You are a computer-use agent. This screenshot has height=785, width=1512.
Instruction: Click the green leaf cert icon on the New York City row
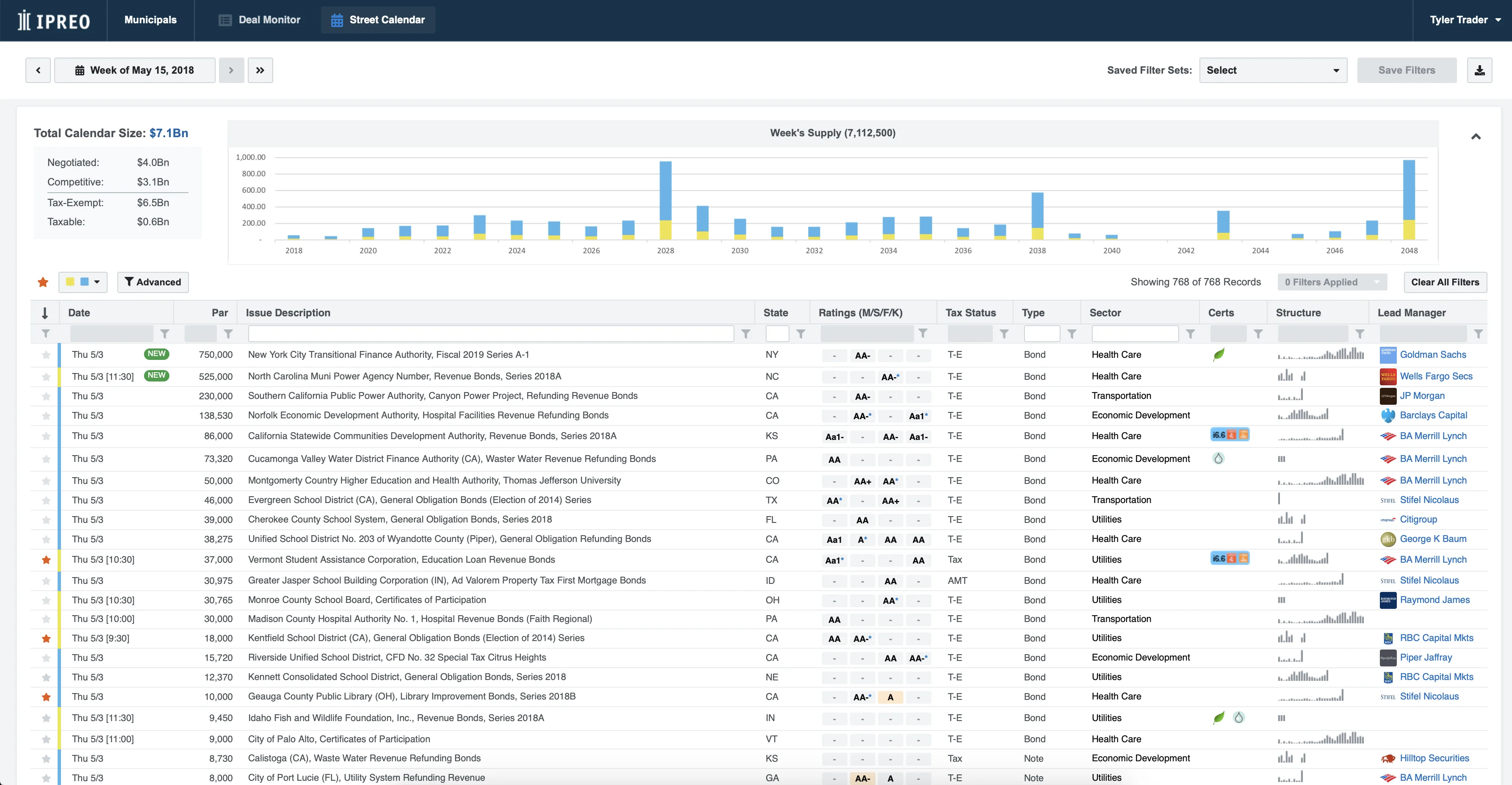point(1218,354)
